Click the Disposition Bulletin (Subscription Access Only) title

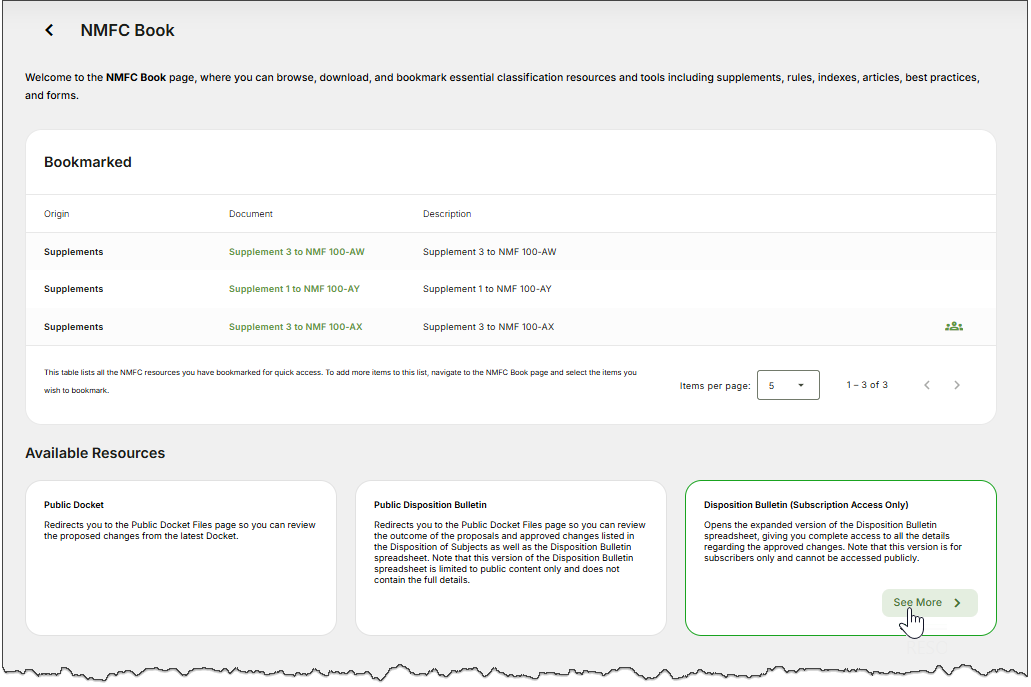[805, 505]
